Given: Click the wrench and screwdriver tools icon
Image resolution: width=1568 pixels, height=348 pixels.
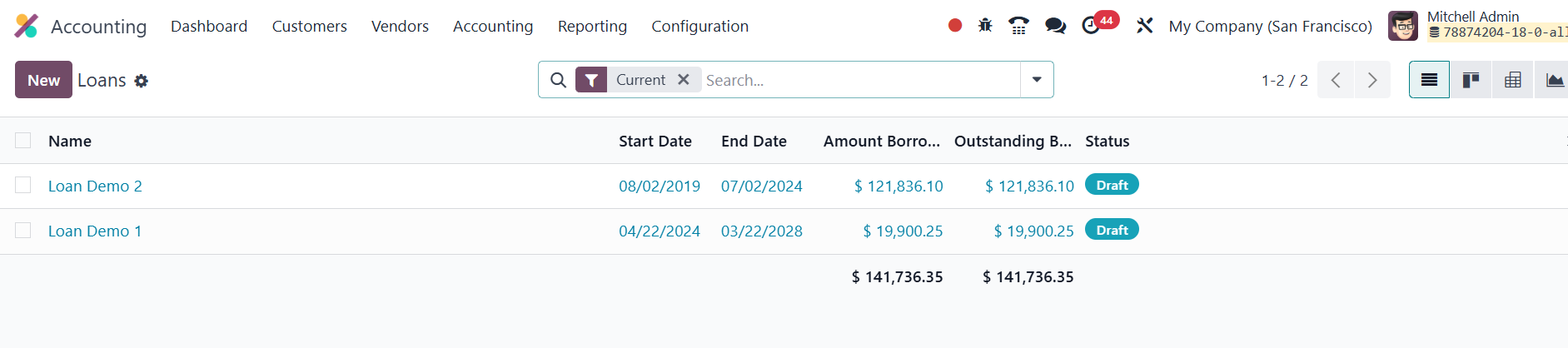Looking at the screenshot, I should pos(1145,26).
